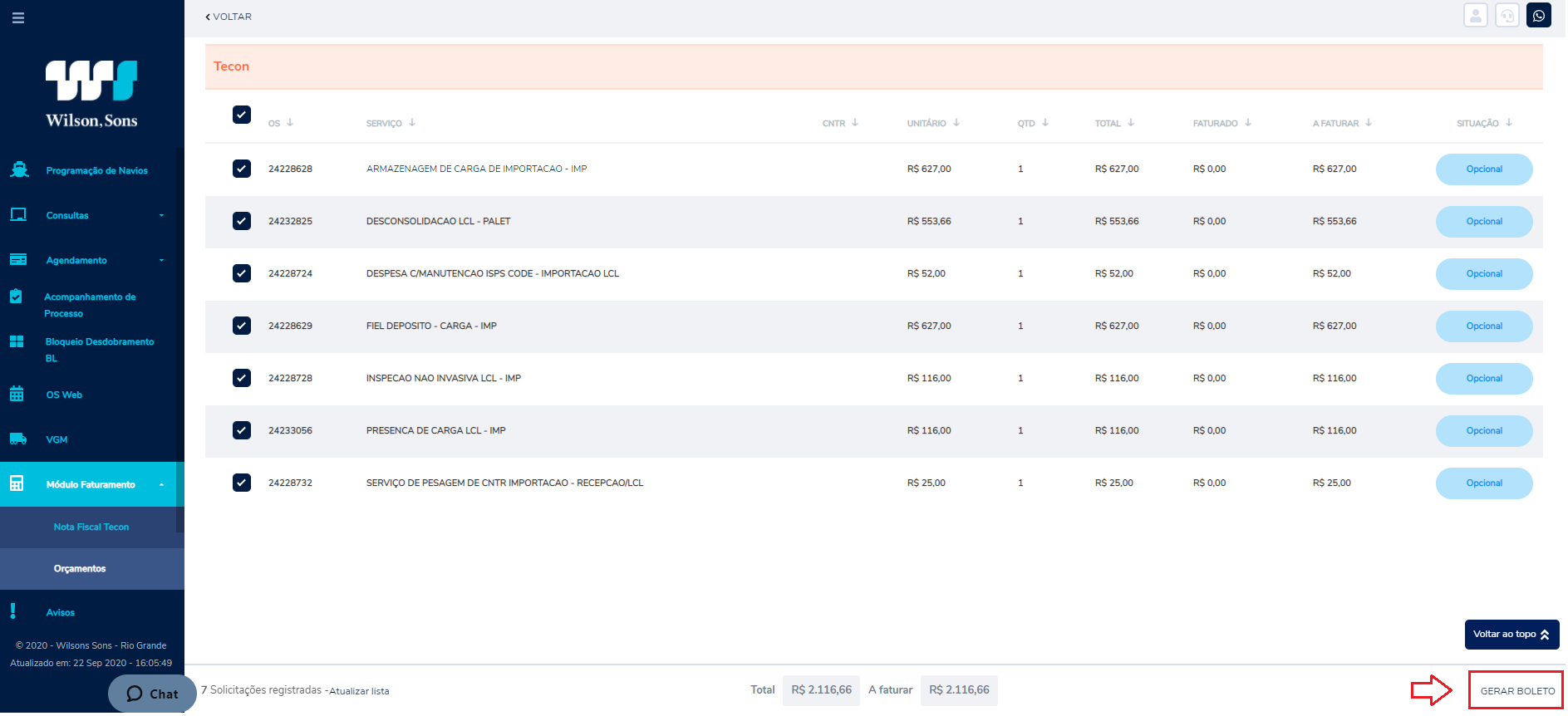Select Nota Fiscal Tecon submenu
The image size is (1568, 716).
[91, 527]
